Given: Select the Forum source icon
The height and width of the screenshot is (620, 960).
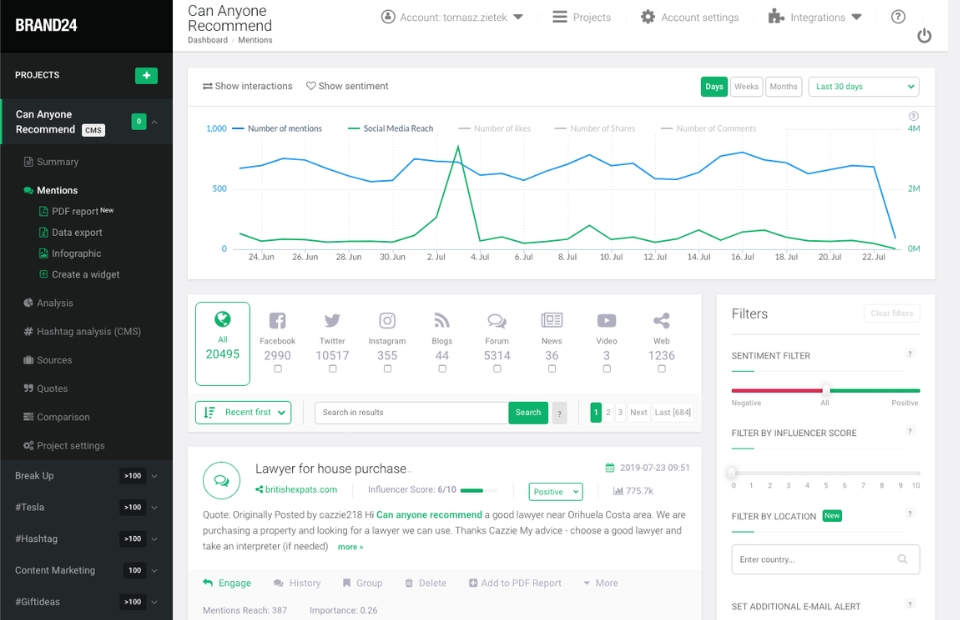Looking at the screenshot, I should pos(497,321).
